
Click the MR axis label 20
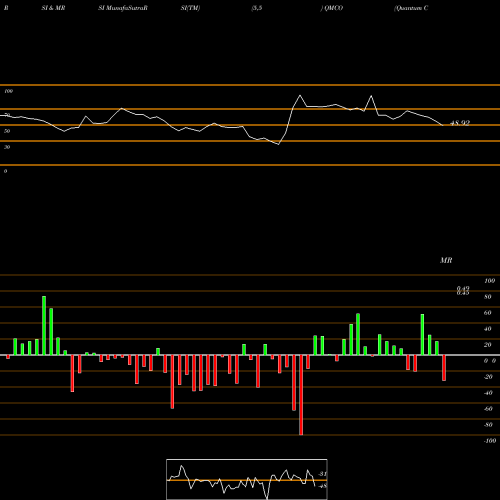[488, 345]
